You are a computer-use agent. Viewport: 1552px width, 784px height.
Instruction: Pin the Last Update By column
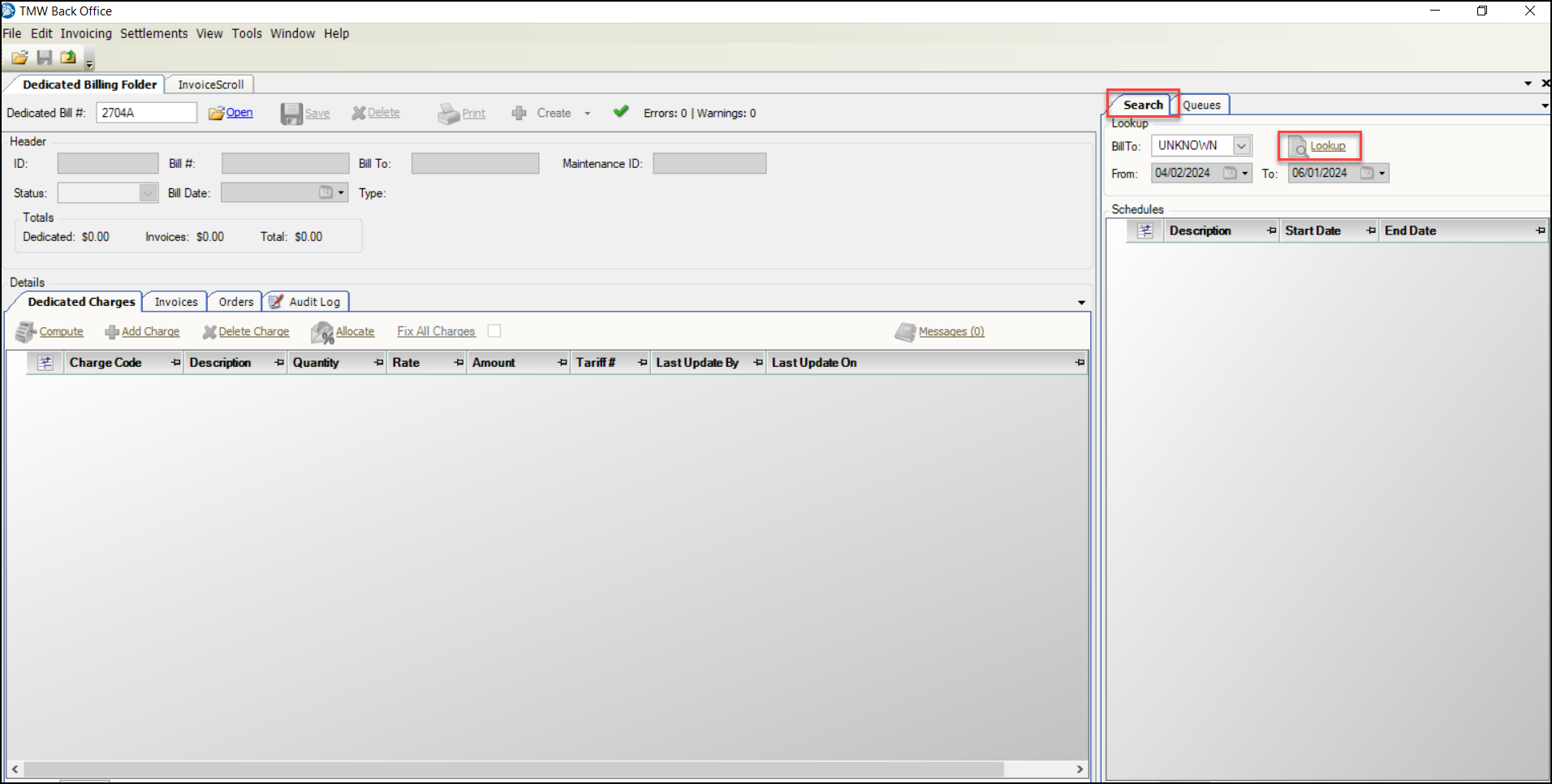[758, 363]
